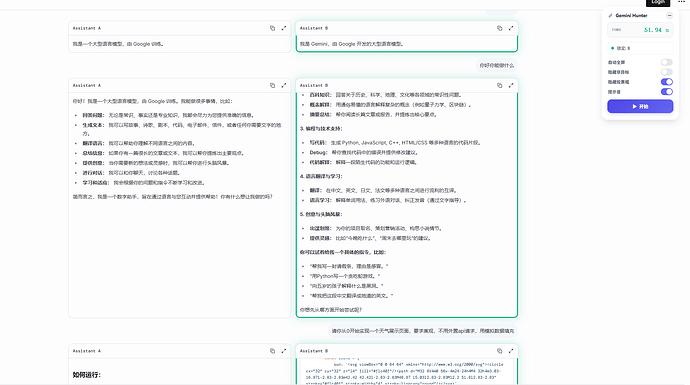690x385 pixels.
Task: Expand Assistant A's '如何运行' card
Action: pyautogui.click(x=284, y=351)
